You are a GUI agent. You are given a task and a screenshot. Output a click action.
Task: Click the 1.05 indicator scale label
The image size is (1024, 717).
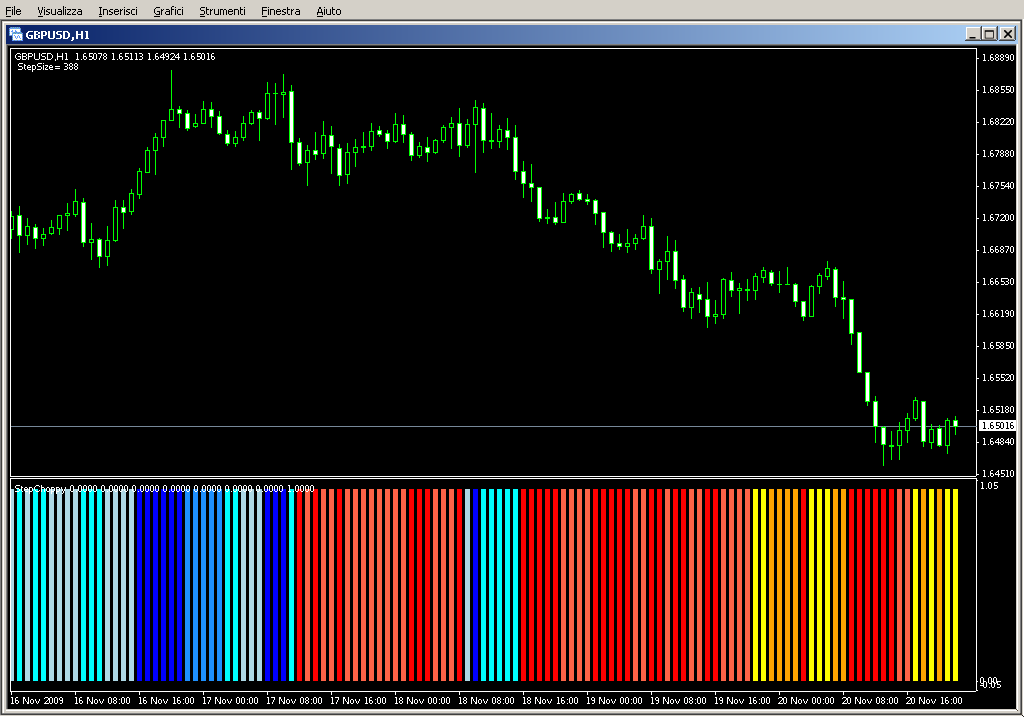click(989, 485)
